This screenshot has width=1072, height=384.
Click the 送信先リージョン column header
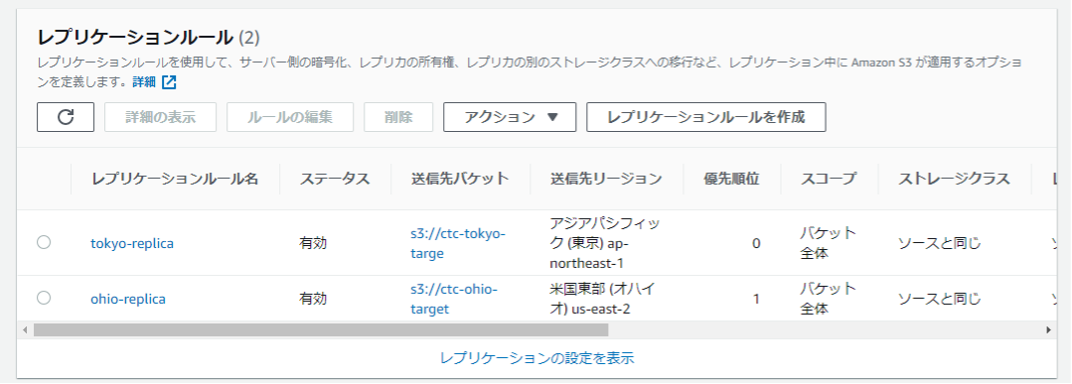pyautogui.click(x=606, y=179)
